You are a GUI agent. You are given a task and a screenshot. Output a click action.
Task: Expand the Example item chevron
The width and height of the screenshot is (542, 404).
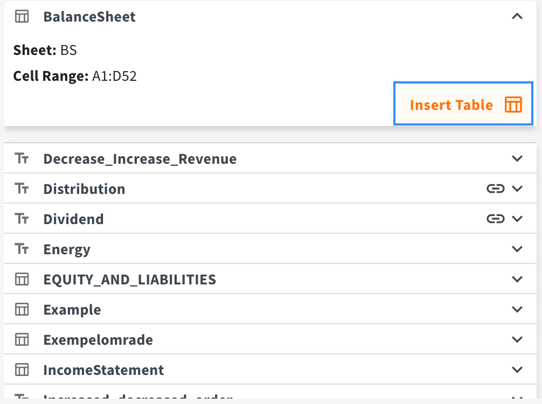pyautogui.click(x=517, y=309)
